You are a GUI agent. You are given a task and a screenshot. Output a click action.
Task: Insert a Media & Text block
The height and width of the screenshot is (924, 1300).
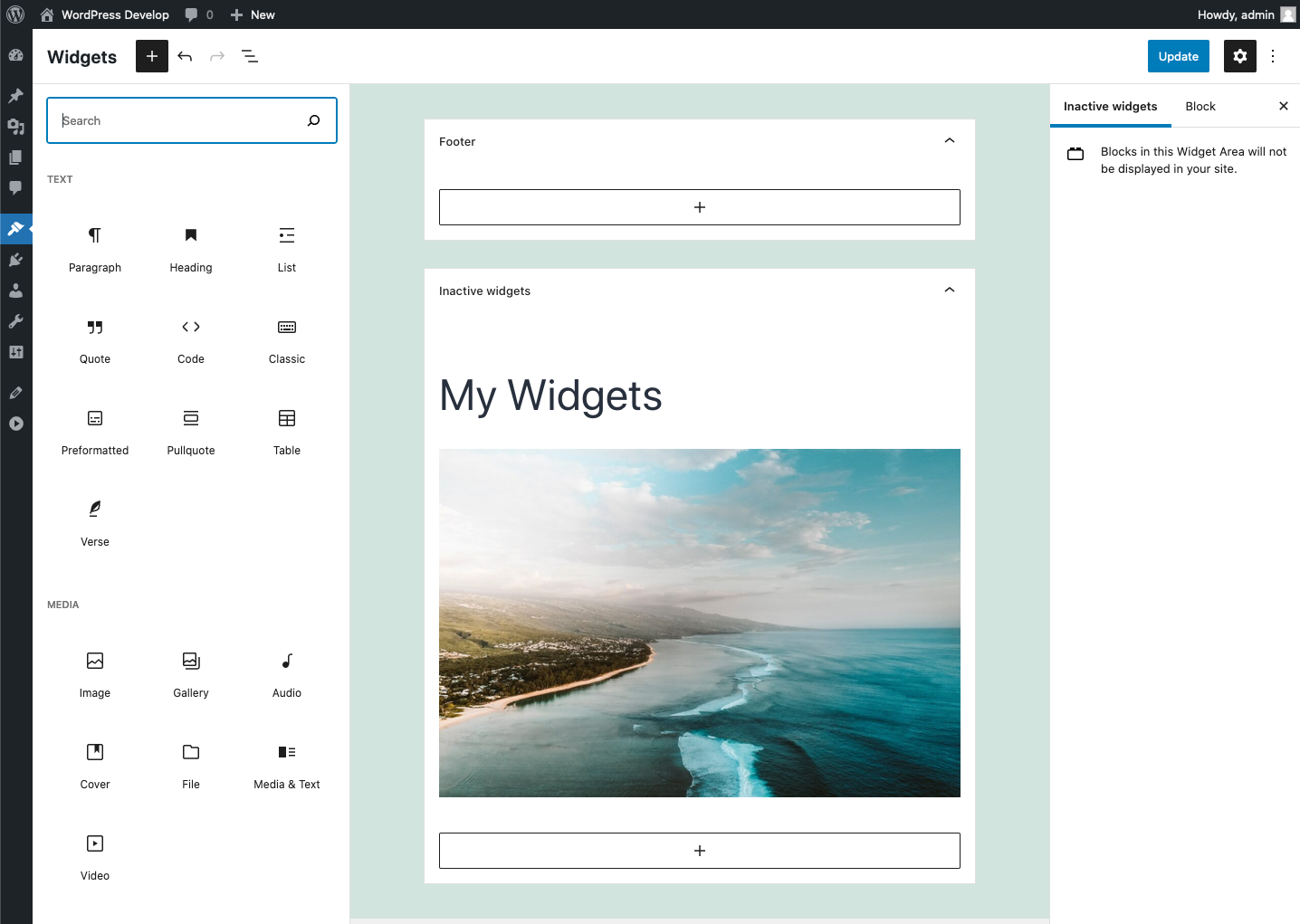click(287, 766)
